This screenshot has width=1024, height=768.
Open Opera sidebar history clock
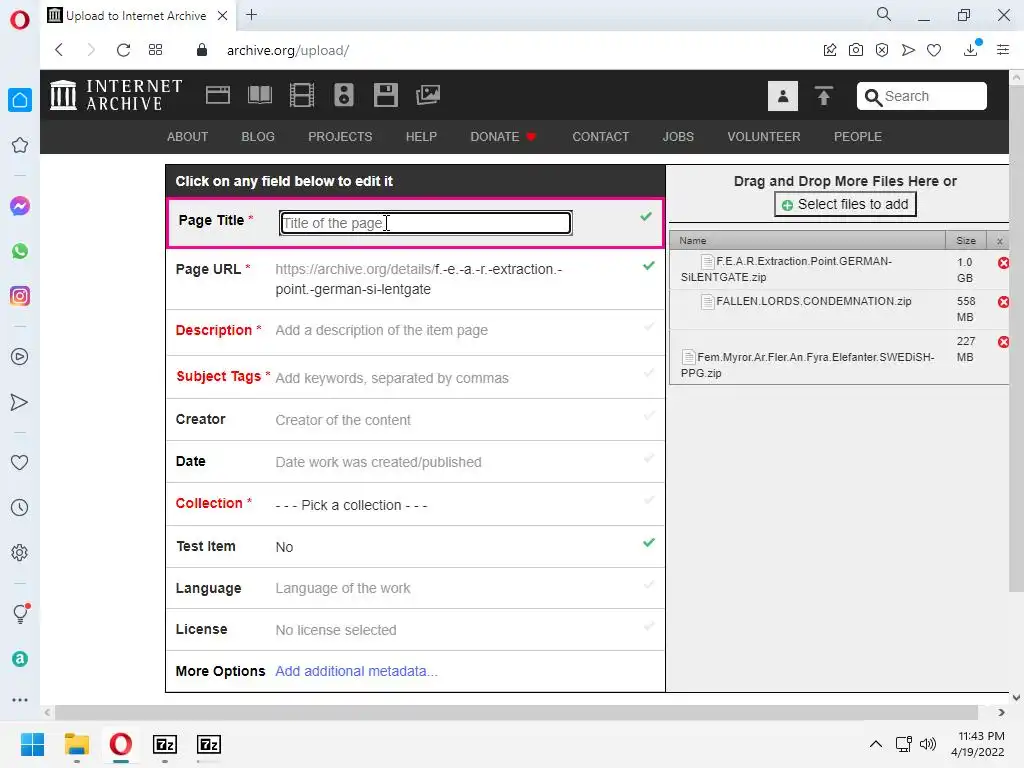(x=20, y=507)
